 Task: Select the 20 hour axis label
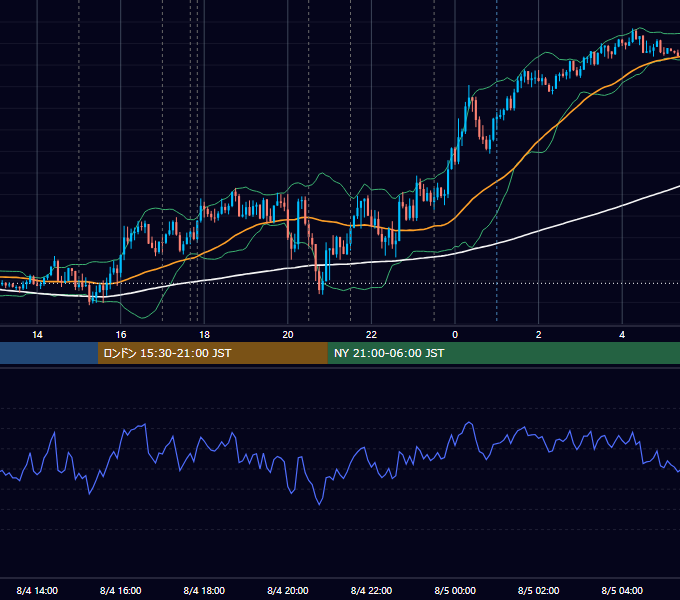(288, 335)
